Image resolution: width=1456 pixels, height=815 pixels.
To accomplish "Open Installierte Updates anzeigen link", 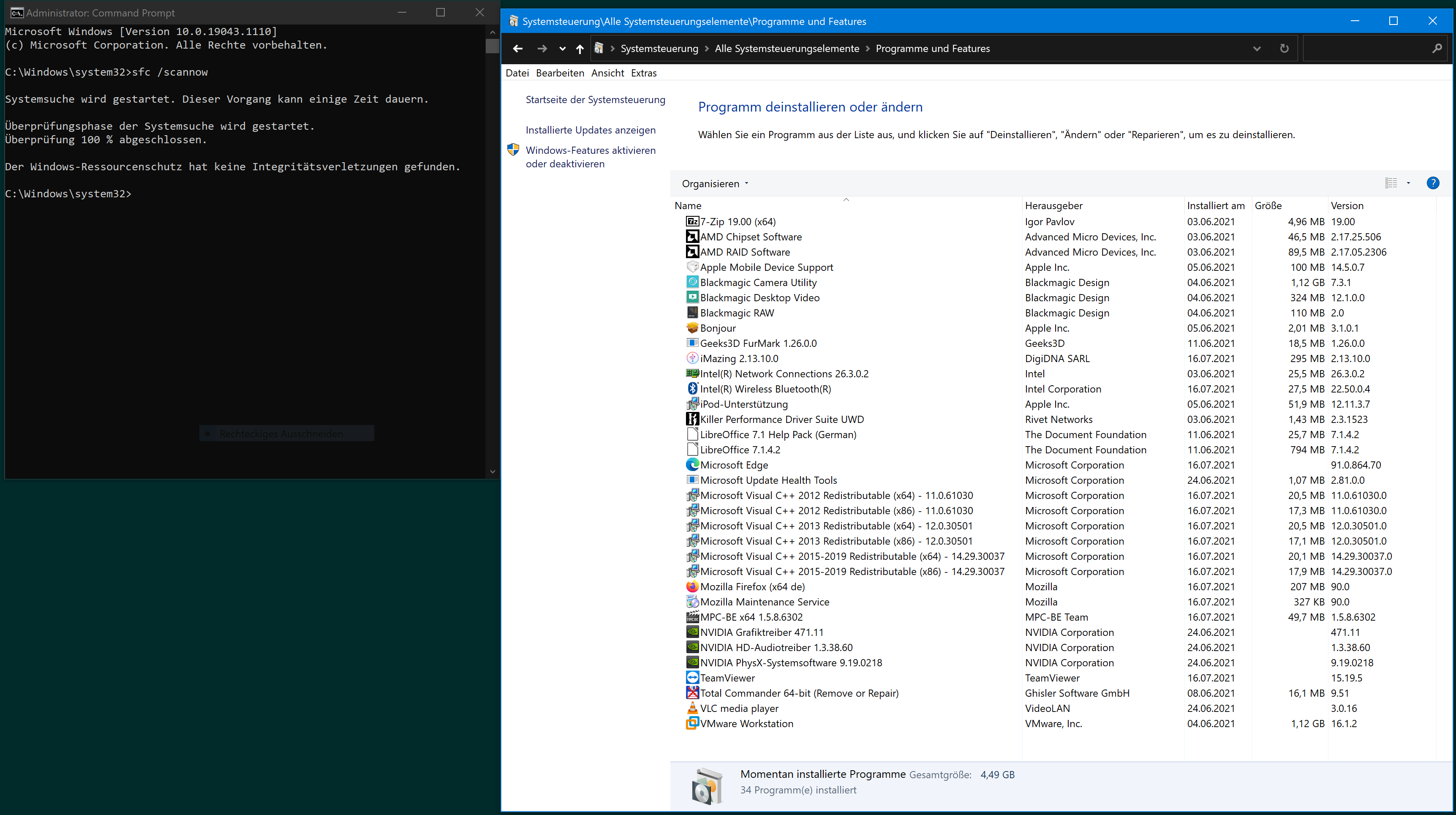I will coord(590,130).
